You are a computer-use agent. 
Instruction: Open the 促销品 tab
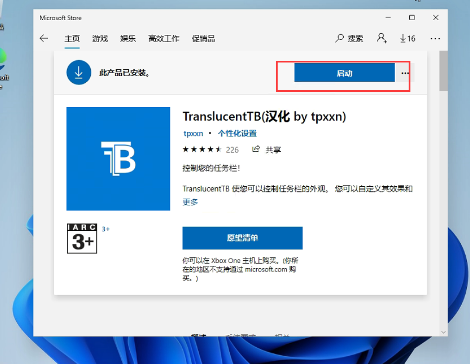(203, 39)
